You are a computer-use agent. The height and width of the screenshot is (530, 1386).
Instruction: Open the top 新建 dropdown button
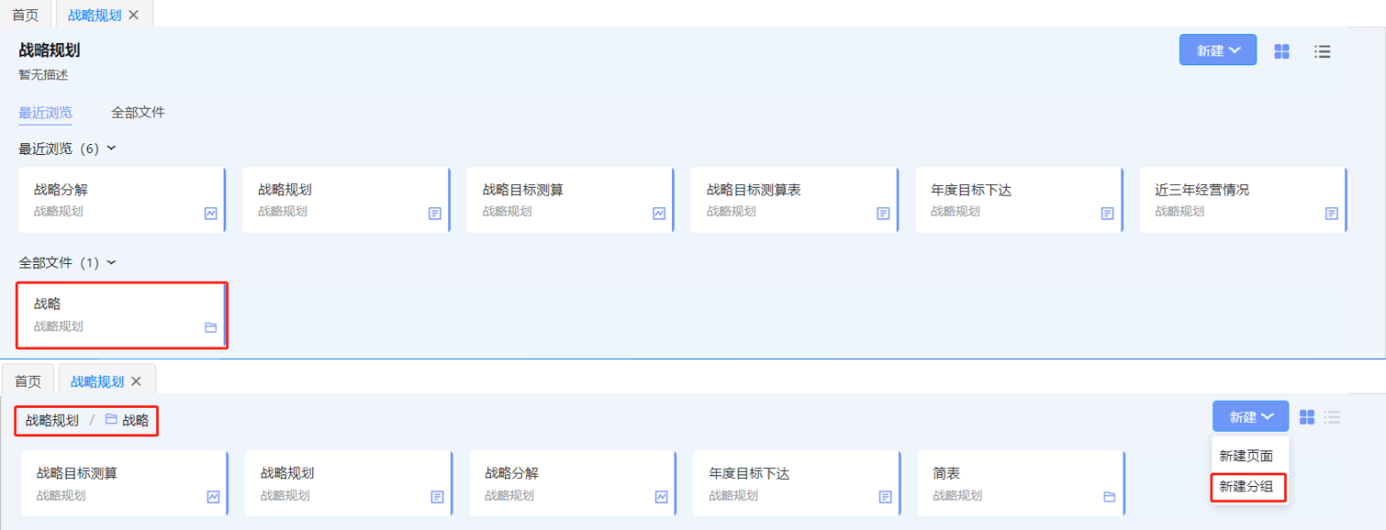click(x=1217, y=50)
